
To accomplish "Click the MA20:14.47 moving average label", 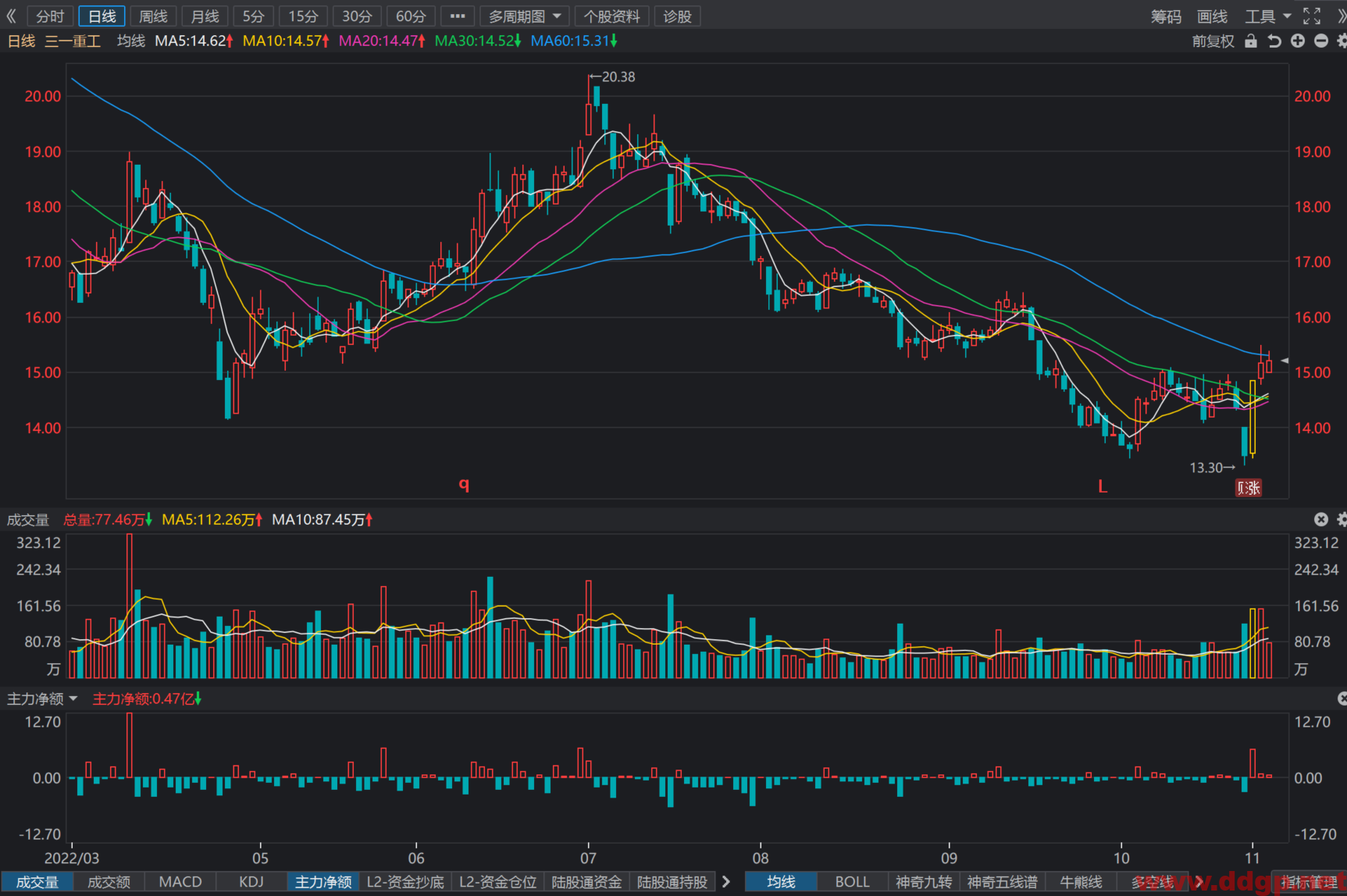I will (x=382, y=41).
